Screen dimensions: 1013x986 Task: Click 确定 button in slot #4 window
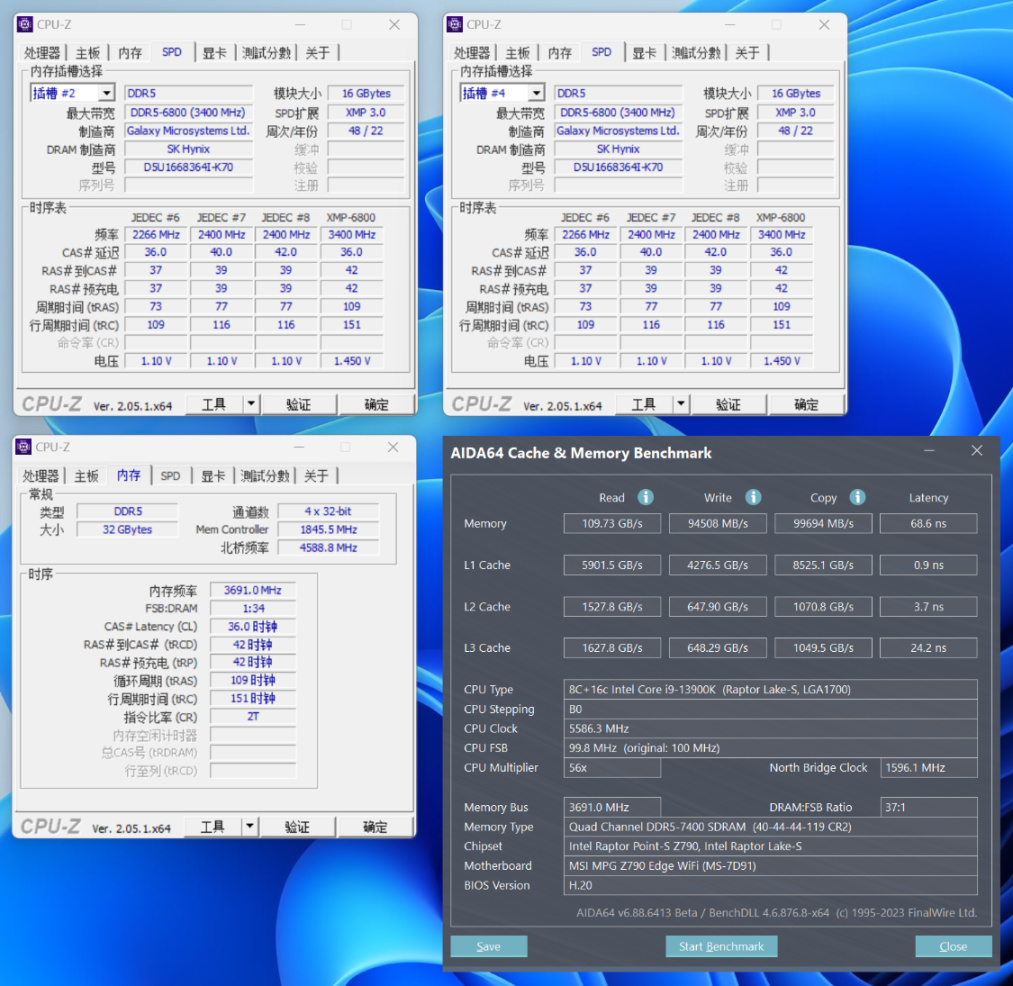[x=806, y=404]
